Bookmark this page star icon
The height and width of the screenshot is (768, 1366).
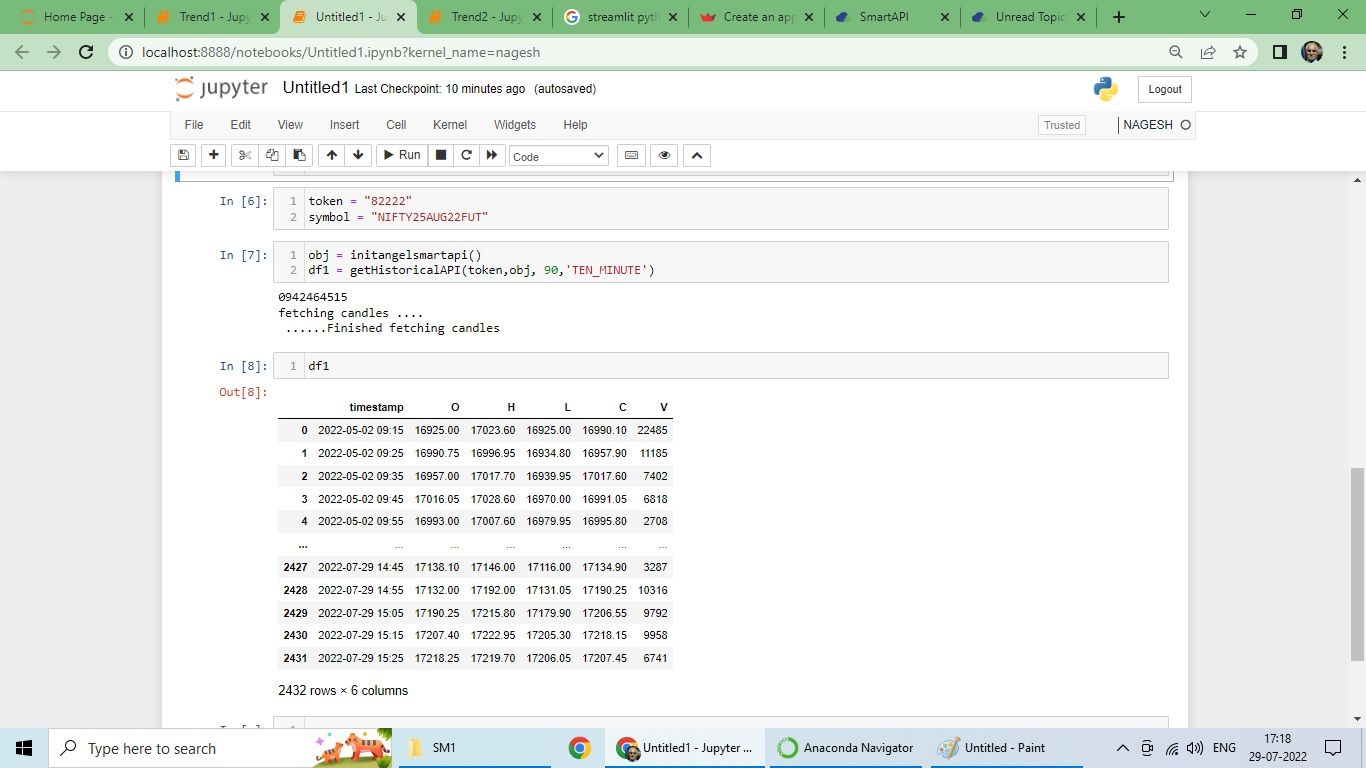tap(1240, 53)
